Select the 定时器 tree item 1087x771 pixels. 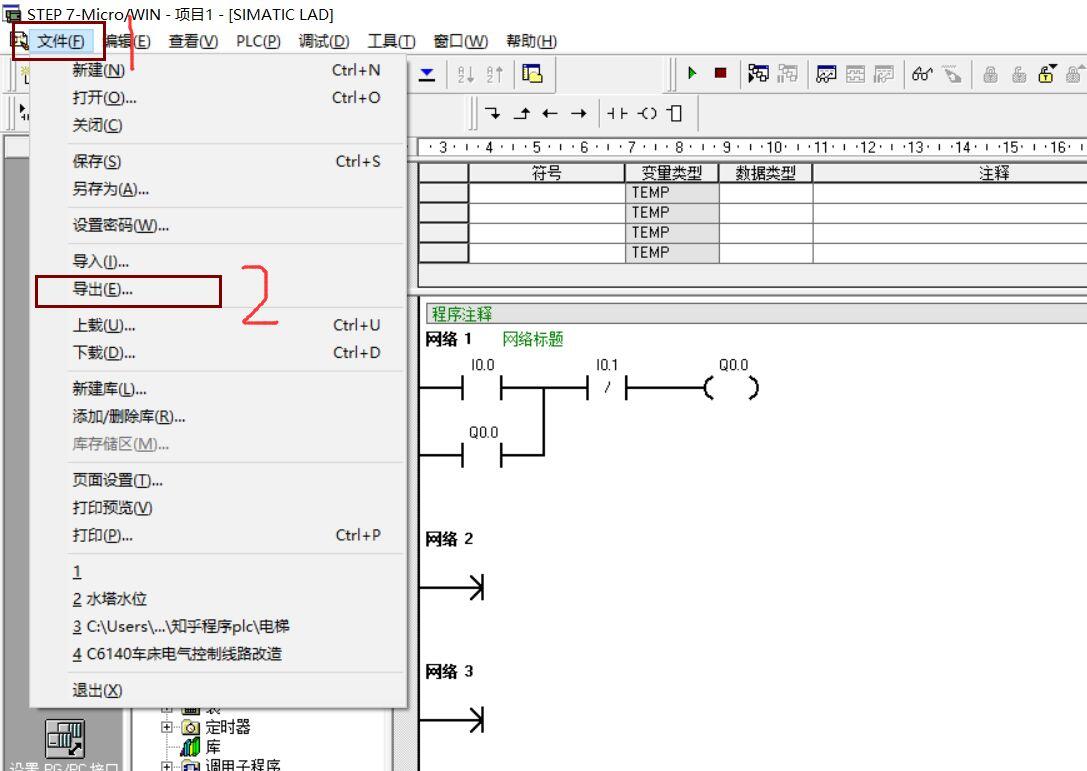tap(227, 727)
